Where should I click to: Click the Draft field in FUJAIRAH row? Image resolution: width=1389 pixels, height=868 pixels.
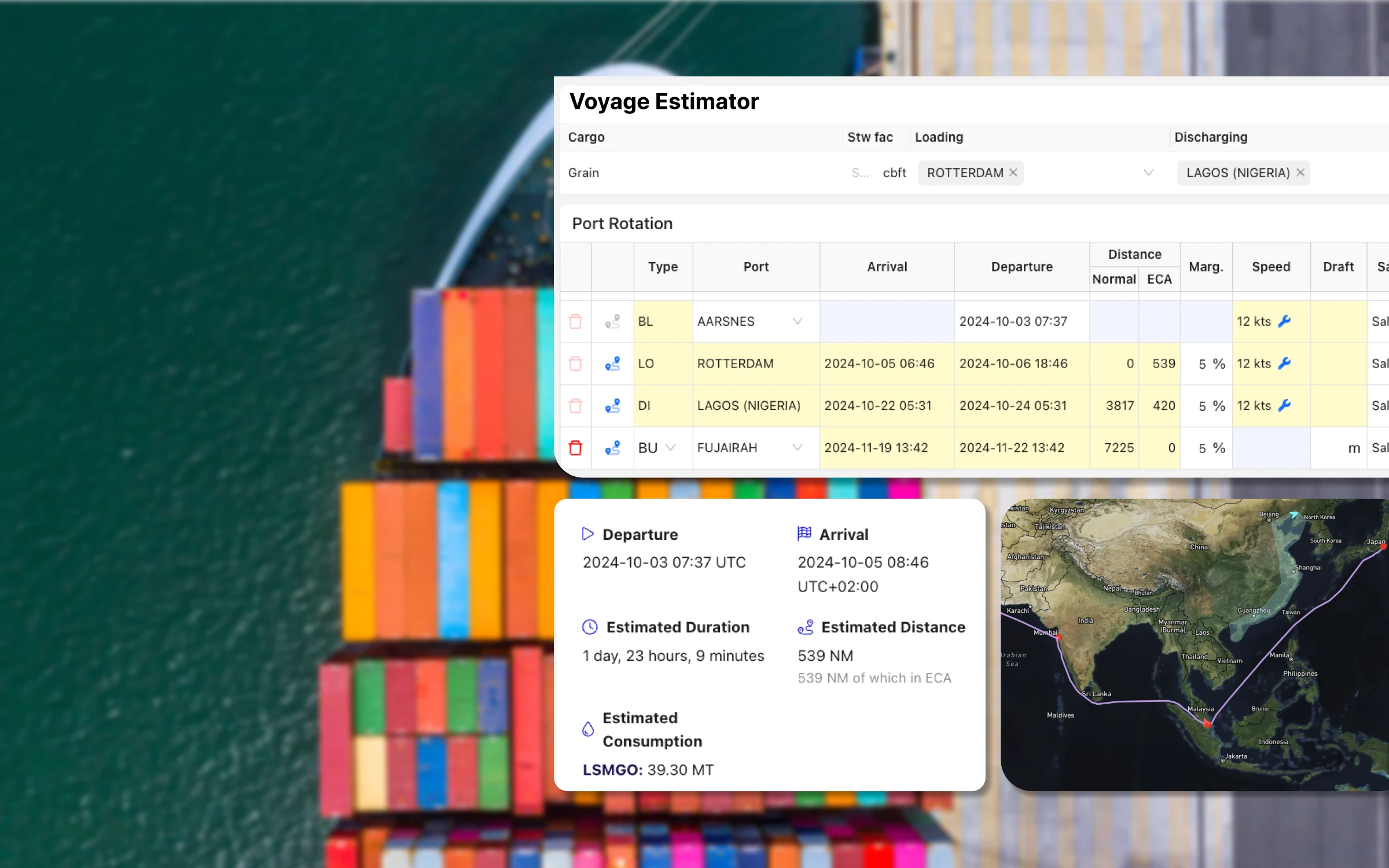(1338, 448)
